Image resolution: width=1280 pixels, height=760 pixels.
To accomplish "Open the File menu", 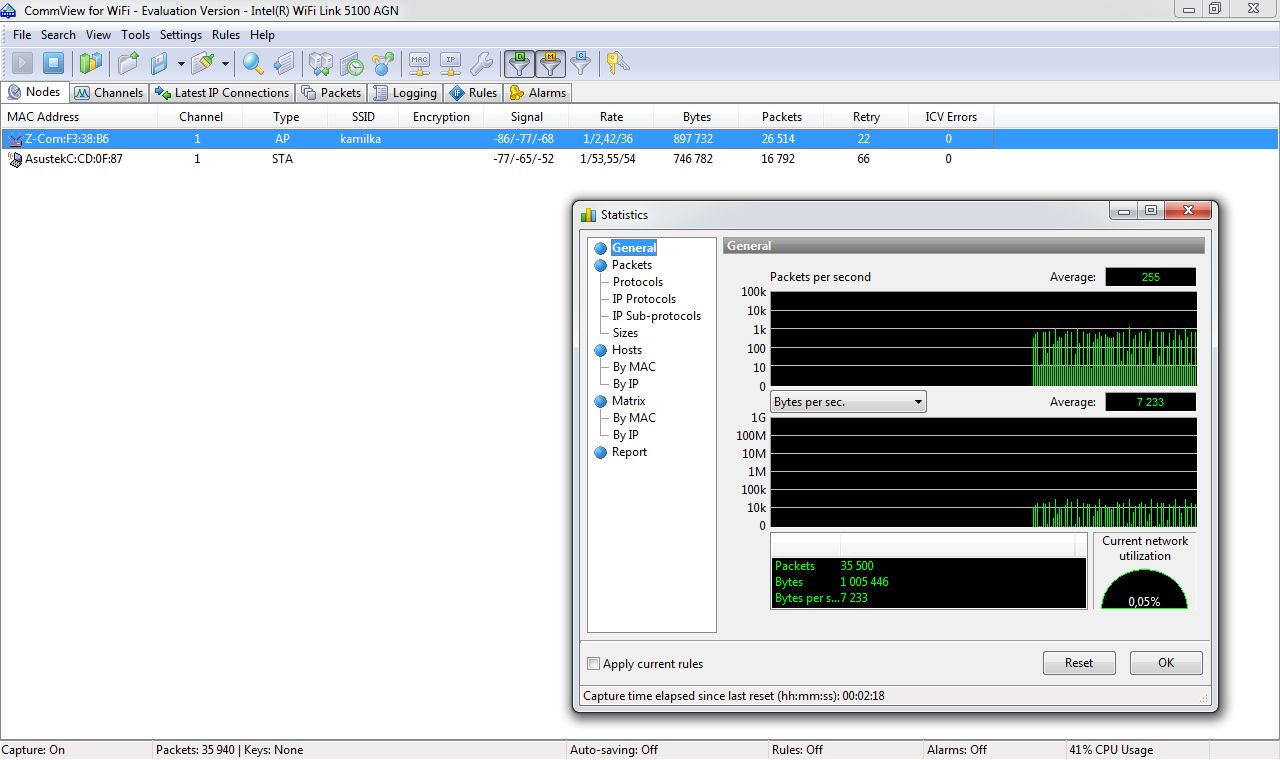I will [x=22, y=35].
